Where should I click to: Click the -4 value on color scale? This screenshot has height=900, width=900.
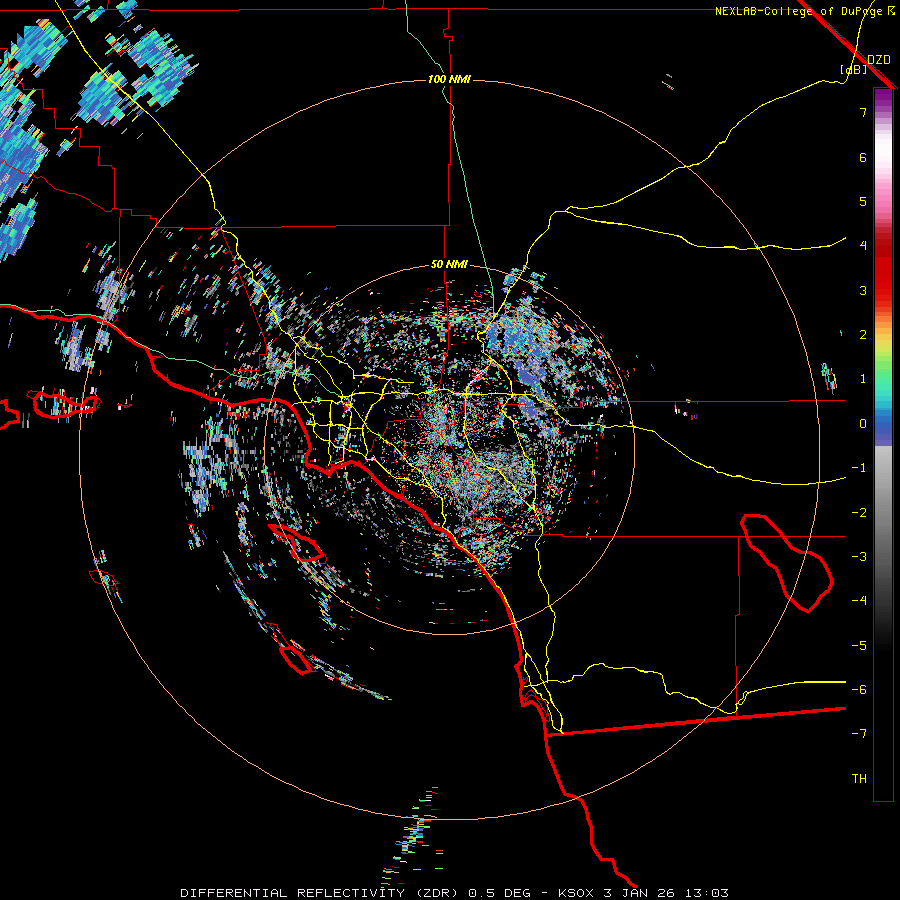pyautogui.click(x=859, y=601)
